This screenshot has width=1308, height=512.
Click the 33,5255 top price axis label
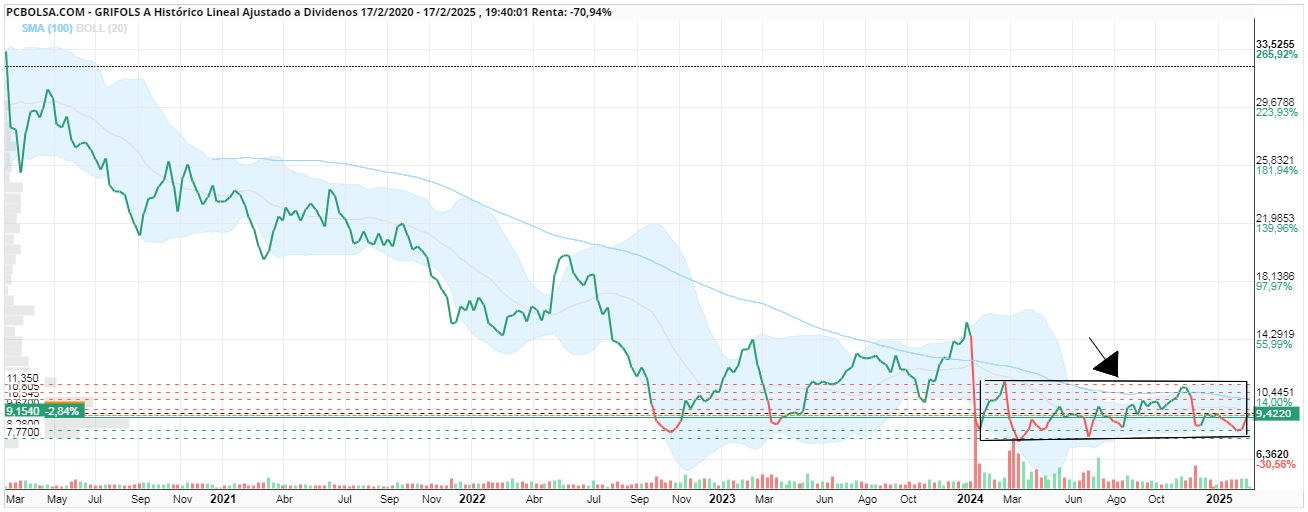[x=1276, y=44]
